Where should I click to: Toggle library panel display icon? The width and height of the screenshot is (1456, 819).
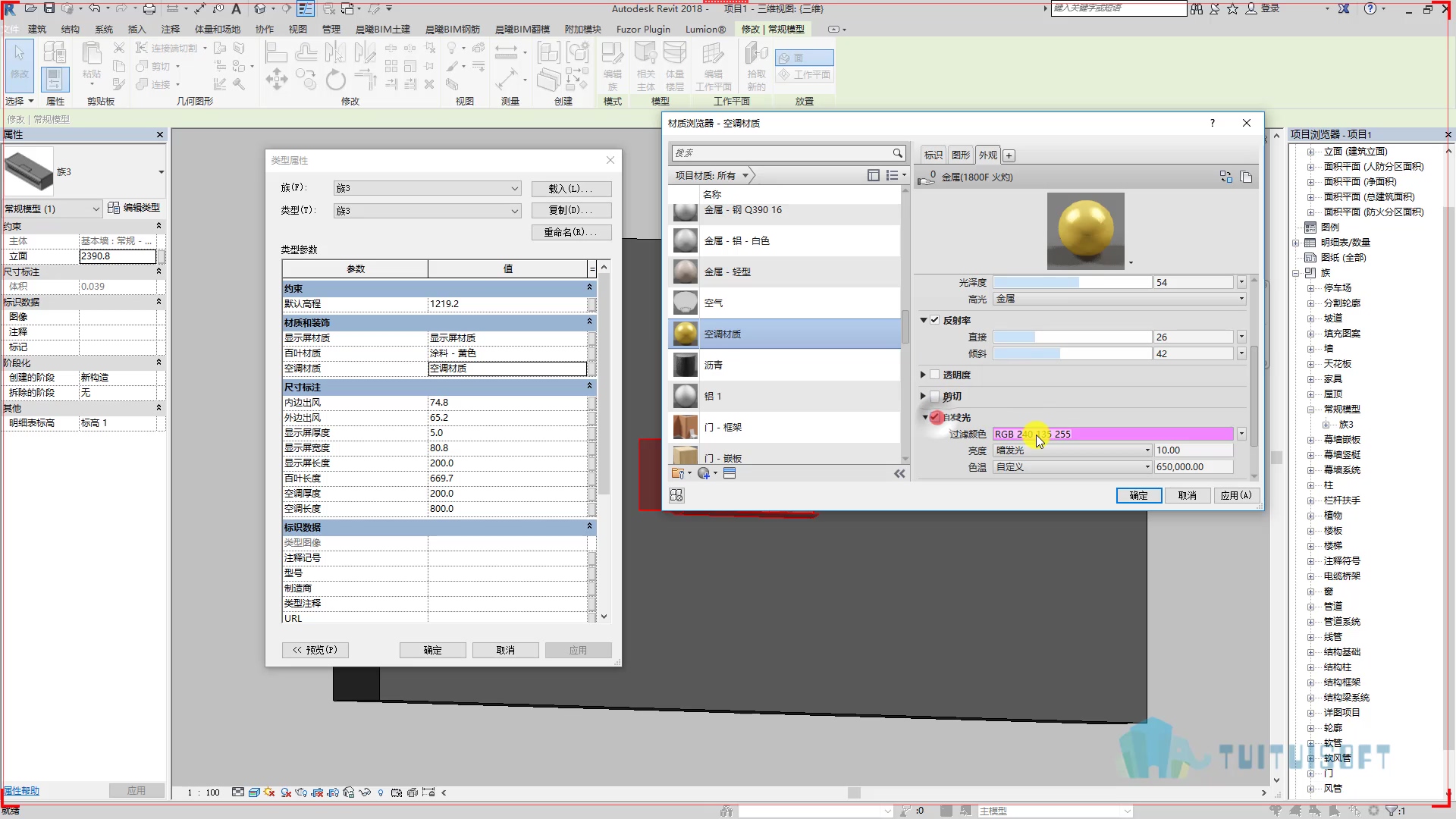pyautogui.click(x=873, y=175)
